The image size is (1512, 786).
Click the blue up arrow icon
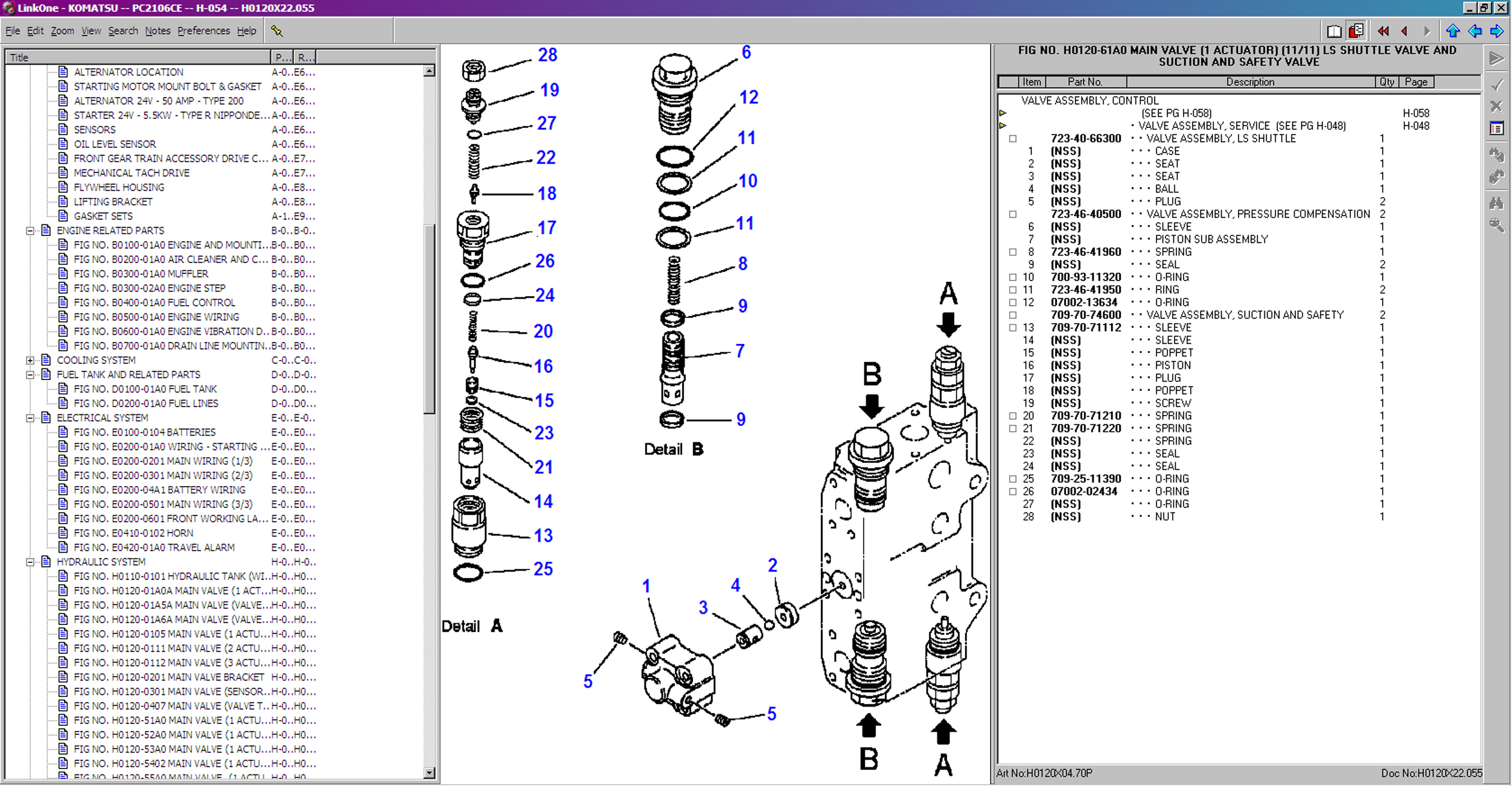tap(1453, 31)
